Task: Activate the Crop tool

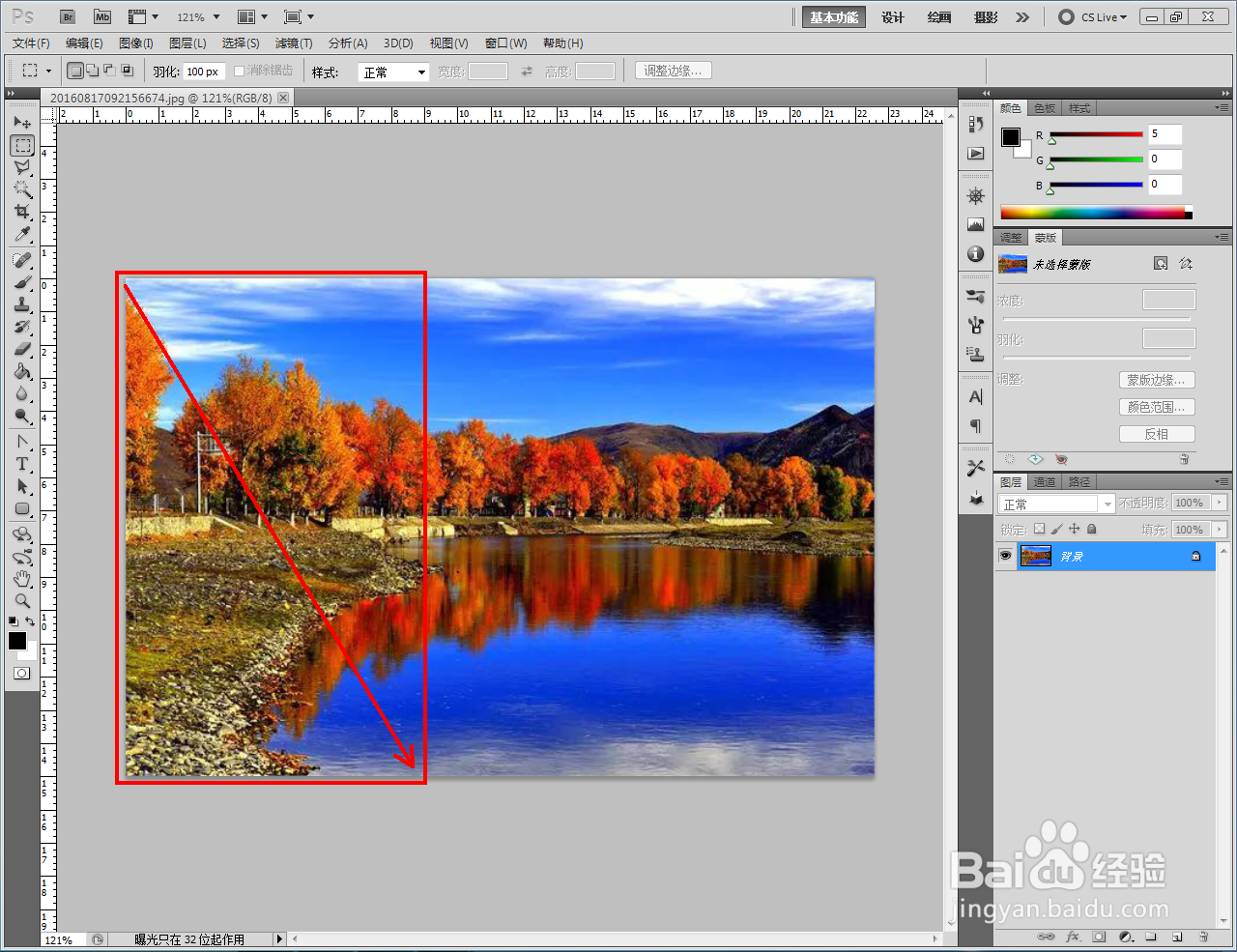Action: 22,212
